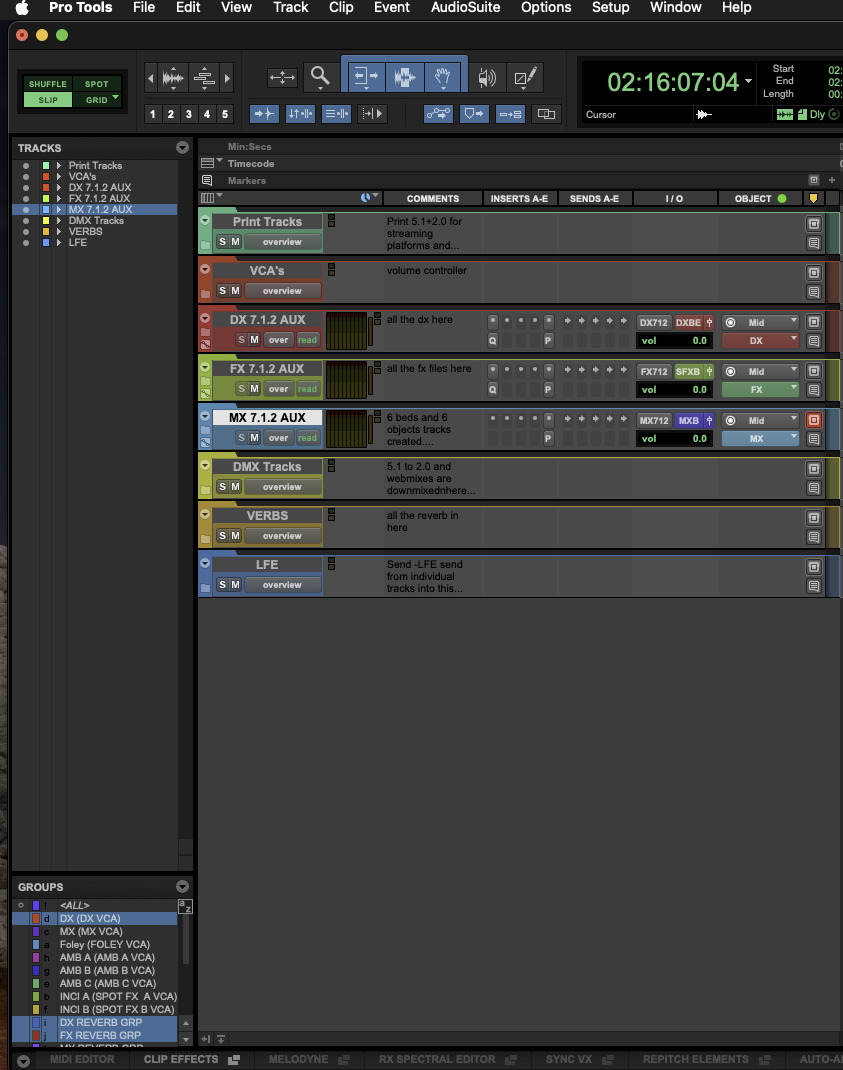This screenshot has height=1070, width=843.
Task: Click the read automation button on DX track
Action: pyautogui.click(x=307, y=340)
